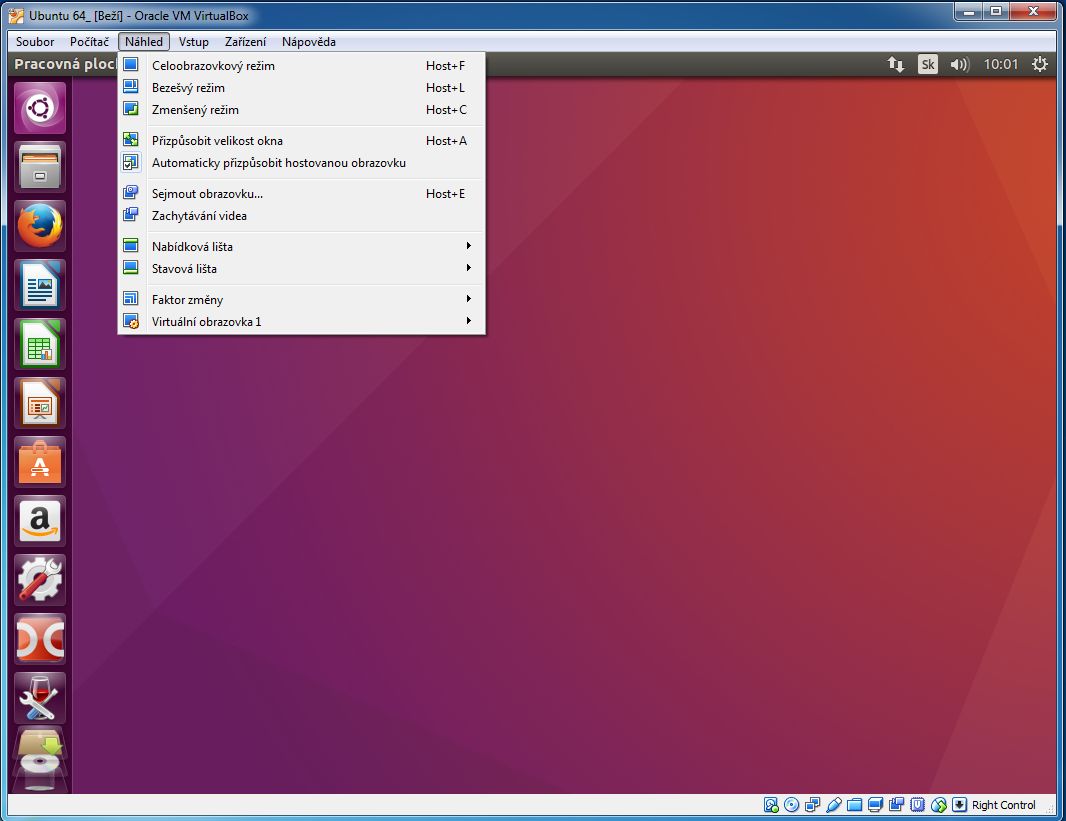1066x821 pixels.
Task: Click the optical drive status icon
Action: click(791, 805)
